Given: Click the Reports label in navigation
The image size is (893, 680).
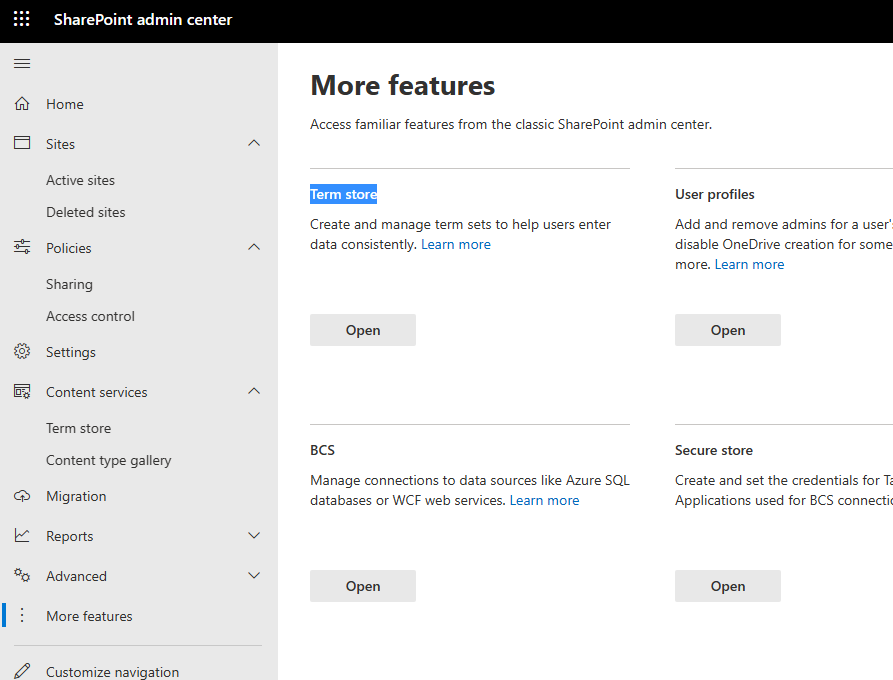Looking at the screenshot, I should [x=69, y=536].
